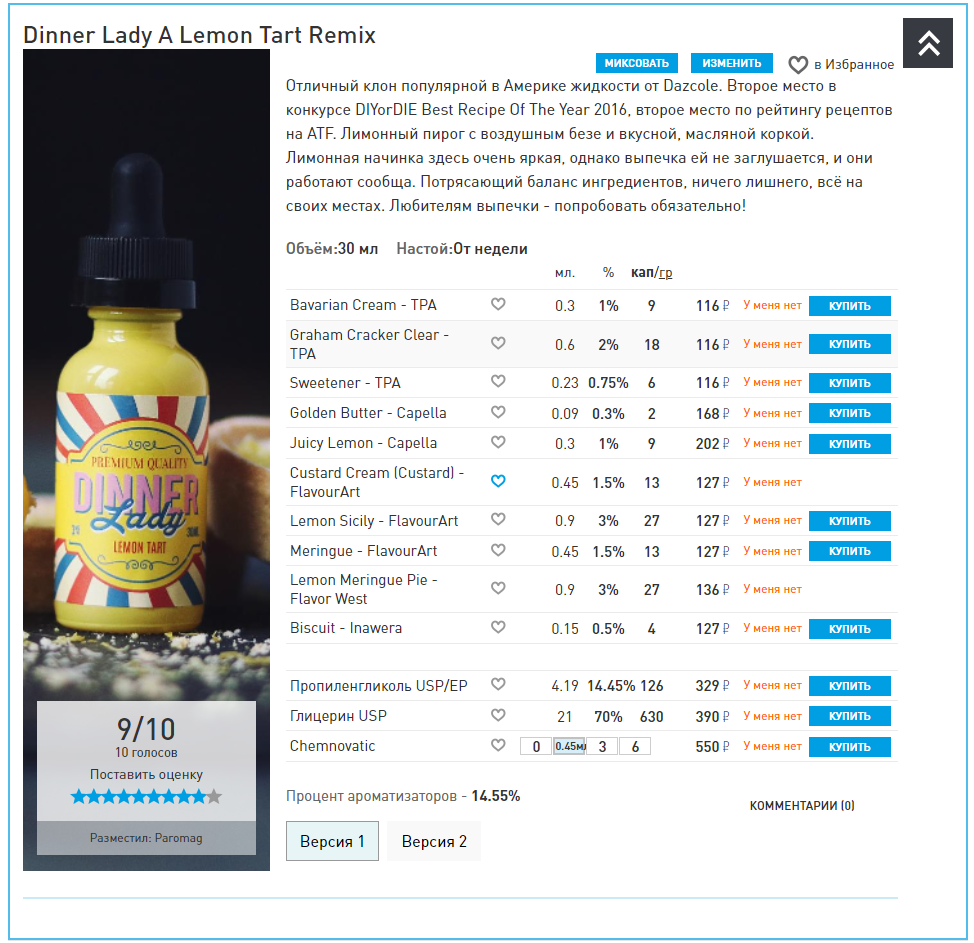Image resolution: width=974 pixels, height=943 pixels.
Task: Click the МИКСОВАТЬ button
Action: pos(637,63)
